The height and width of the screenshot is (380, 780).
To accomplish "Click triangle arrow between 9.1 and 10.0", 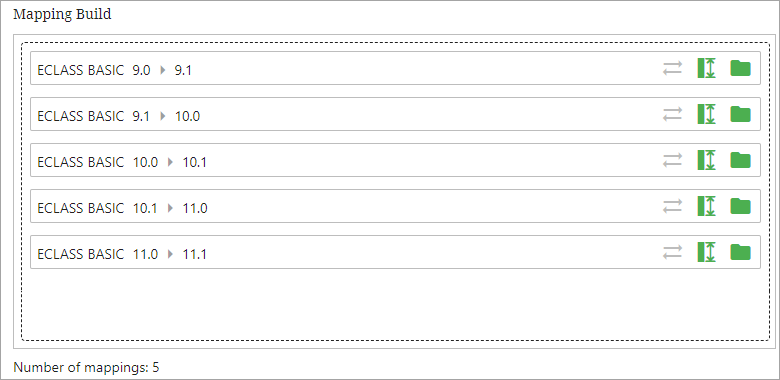I will pyautogui.click(x=163, y=116).
